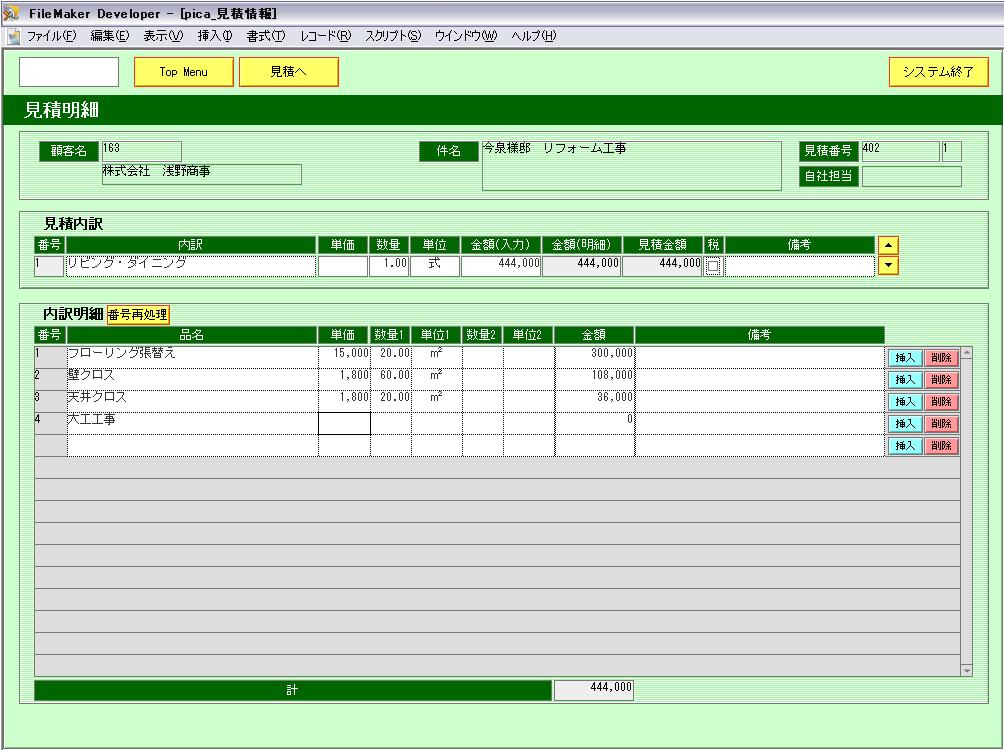Viewport: 1004px width, 750px height.
Task: Click the 数量1 cell for 大工工事
Action: 391,423
